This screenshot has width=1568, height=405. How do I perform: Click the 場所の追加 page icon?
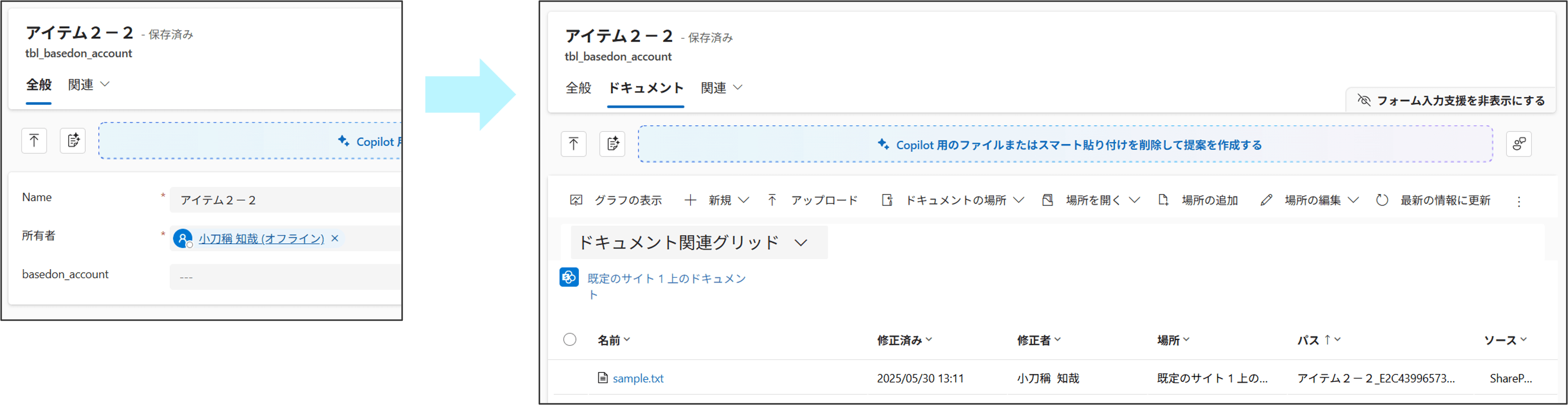tap(1163, 200)
